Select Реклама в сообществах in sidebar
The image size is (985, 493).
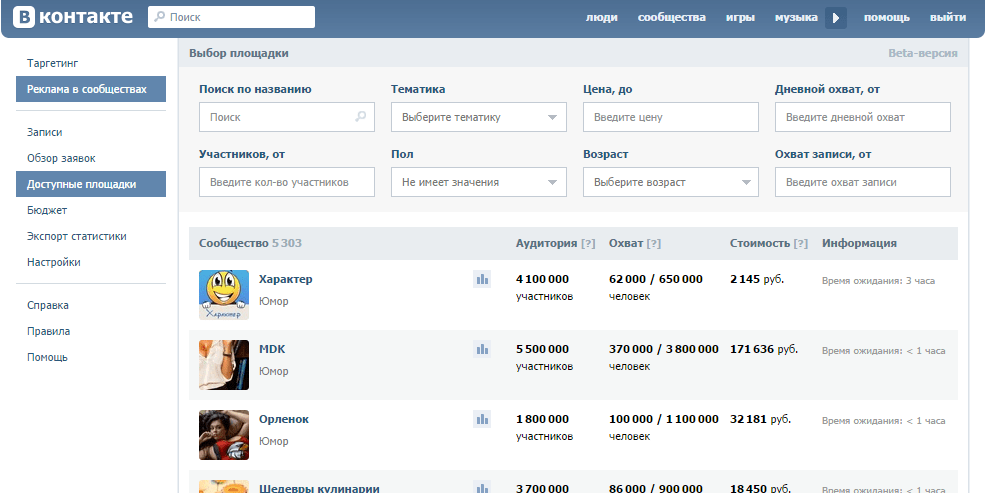click(91, 89)
